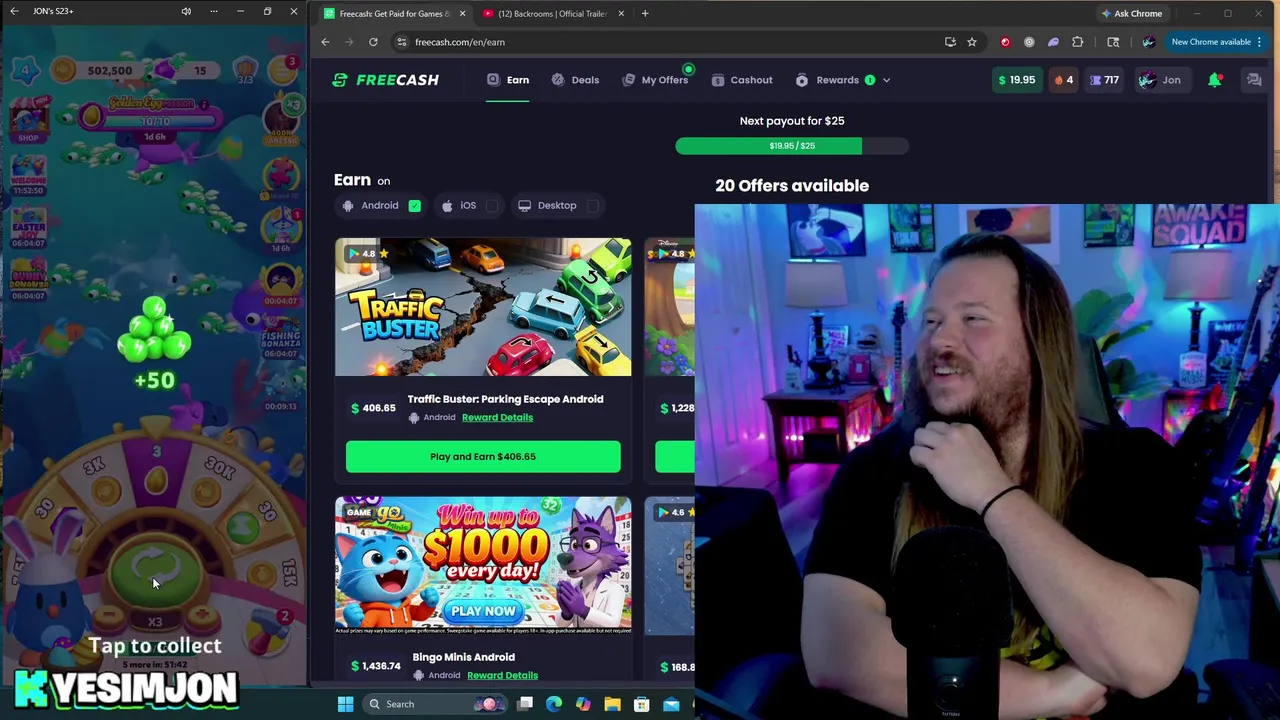1280x720 pixels.
Task: Open the tab search icon in Chrome toolbar
Action: tap(1113, 42)
